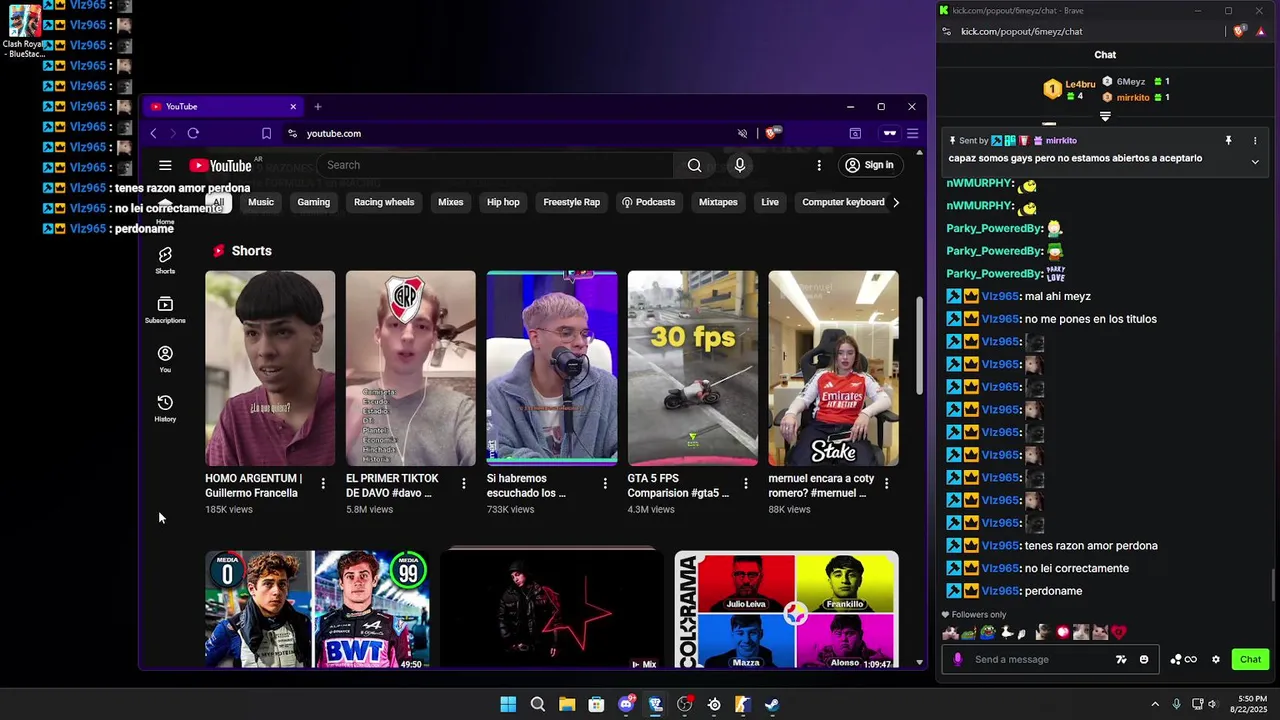Click the Kick chat scrollbar
The image size is (1280, 720).
pyautogui.click(x=1273, y=583)
